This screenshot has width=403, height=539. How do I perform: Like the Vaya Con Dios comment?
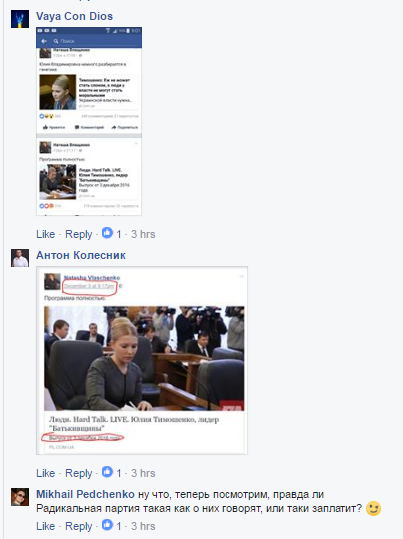pos(45,234)
